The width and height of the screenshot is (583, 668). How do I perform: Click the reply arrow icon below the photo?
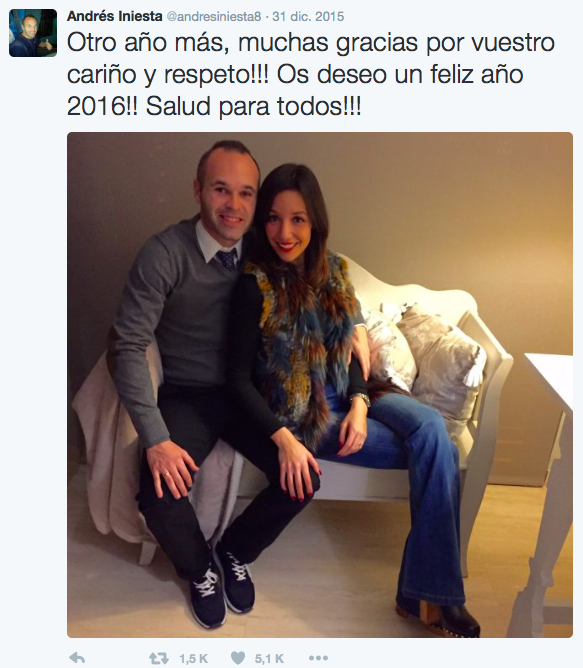(77, 658)
